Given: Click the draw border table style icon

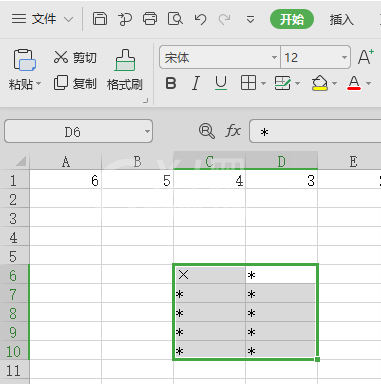Looking at the screenshot, I should (283, 83).
